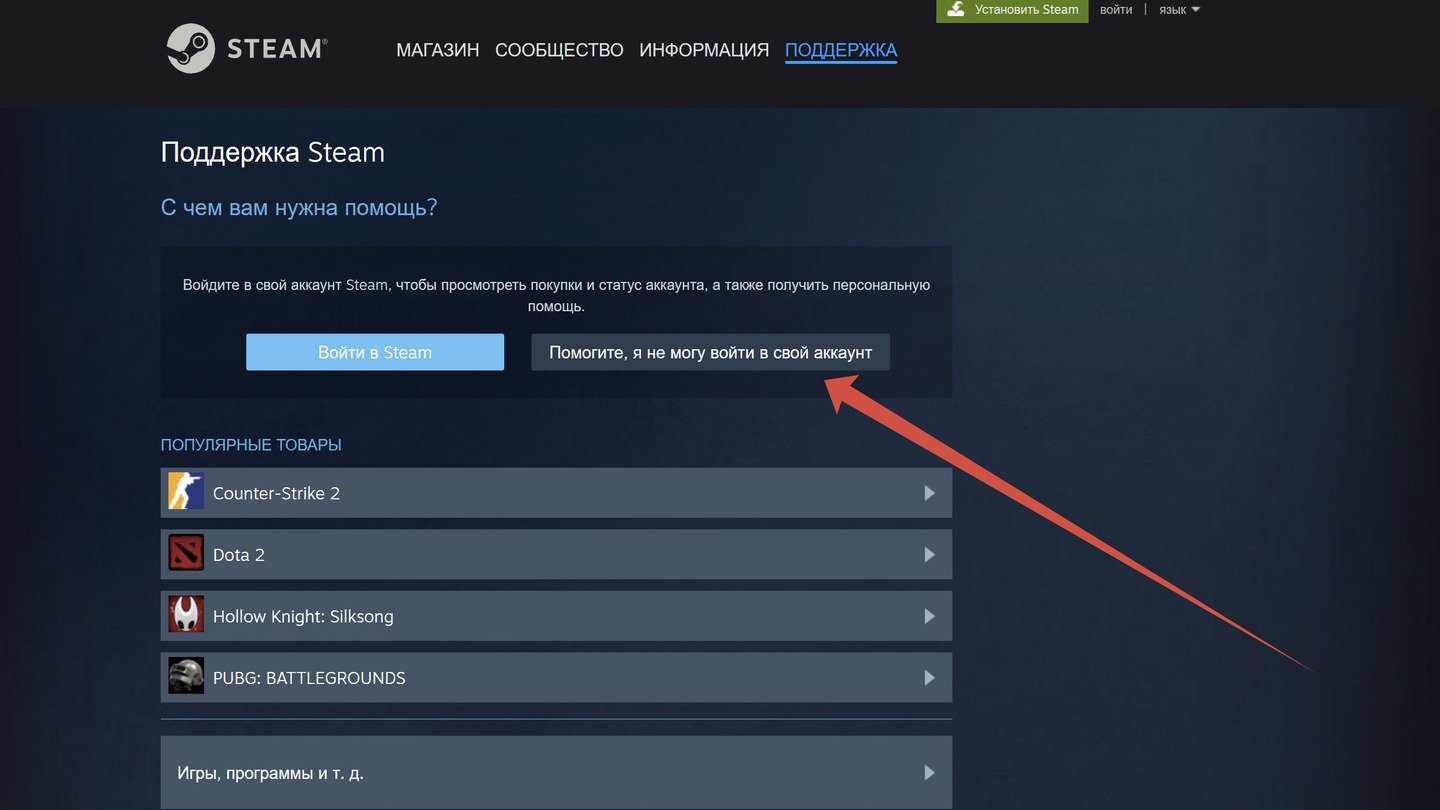Click the войти link in header
Image resolution: width=1440 pixels, height=810 pixels.
coord(1116,10)
